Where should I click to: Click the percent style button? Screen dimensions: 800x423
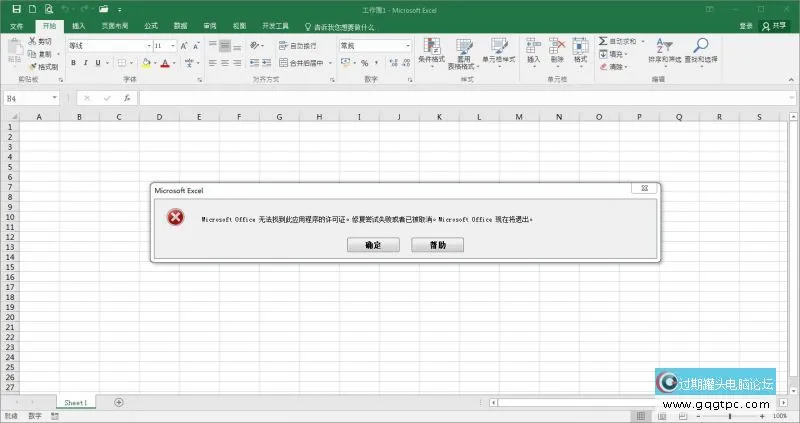(364, 63)
